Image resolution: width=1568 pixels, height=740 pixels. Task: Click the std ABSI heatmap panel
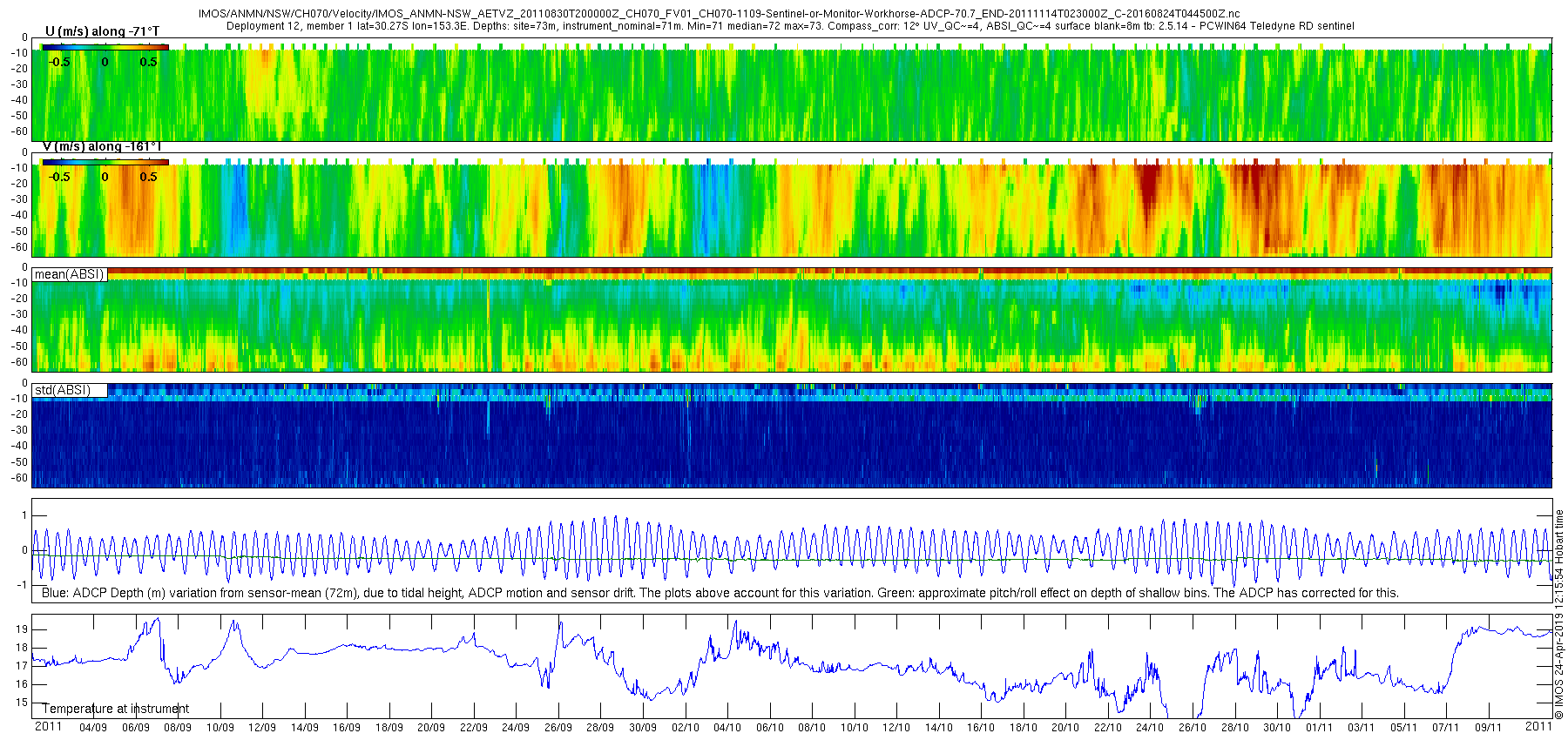[x=792, y=435]
